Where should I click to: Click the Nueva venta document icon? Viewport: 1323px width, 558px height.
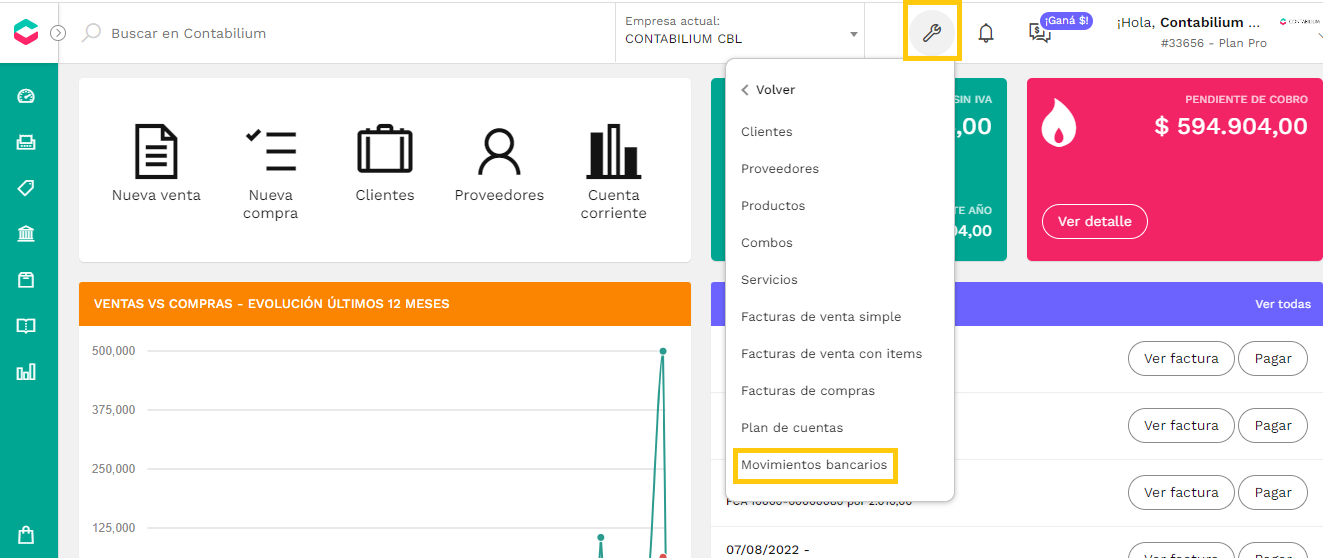pos(156,151)
